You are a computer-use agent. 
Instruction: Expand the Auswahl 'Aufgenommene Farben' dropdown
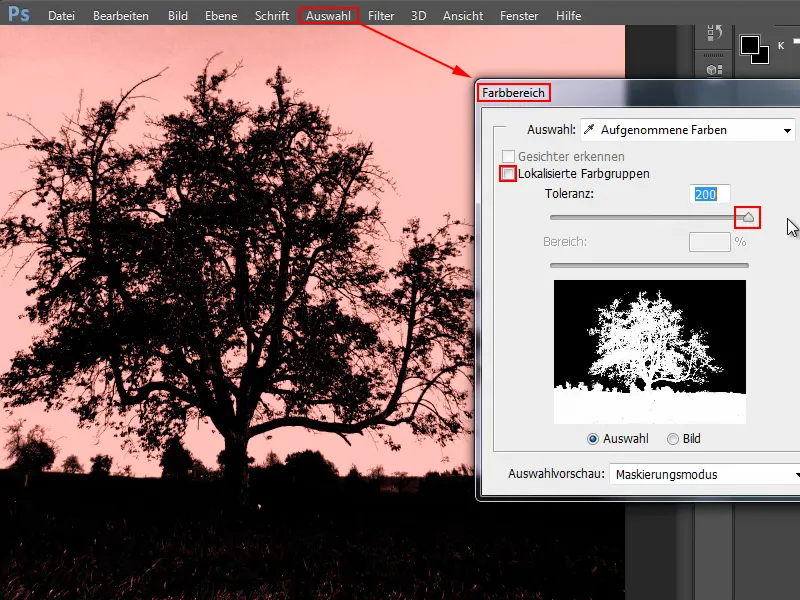(x=688, y=130)
